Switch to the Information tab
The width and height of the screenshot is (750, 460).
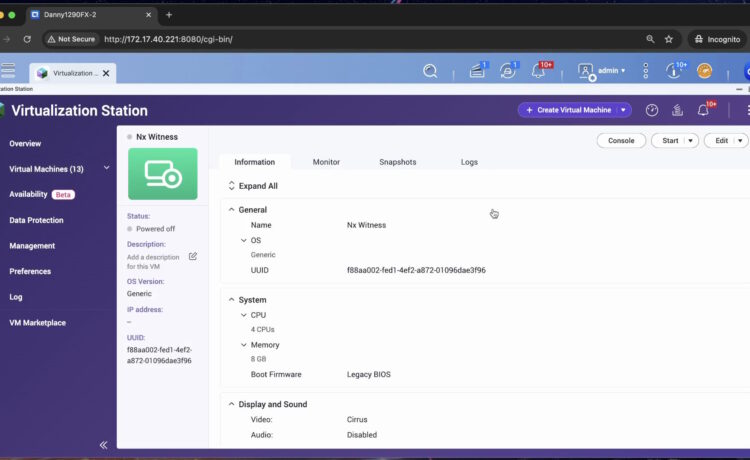254,162
